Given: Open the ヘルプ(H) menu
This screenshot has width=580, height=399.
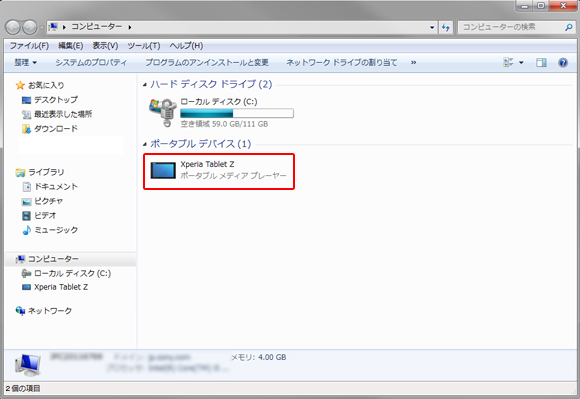Looking at the screenshot, I should click(186, 45).
